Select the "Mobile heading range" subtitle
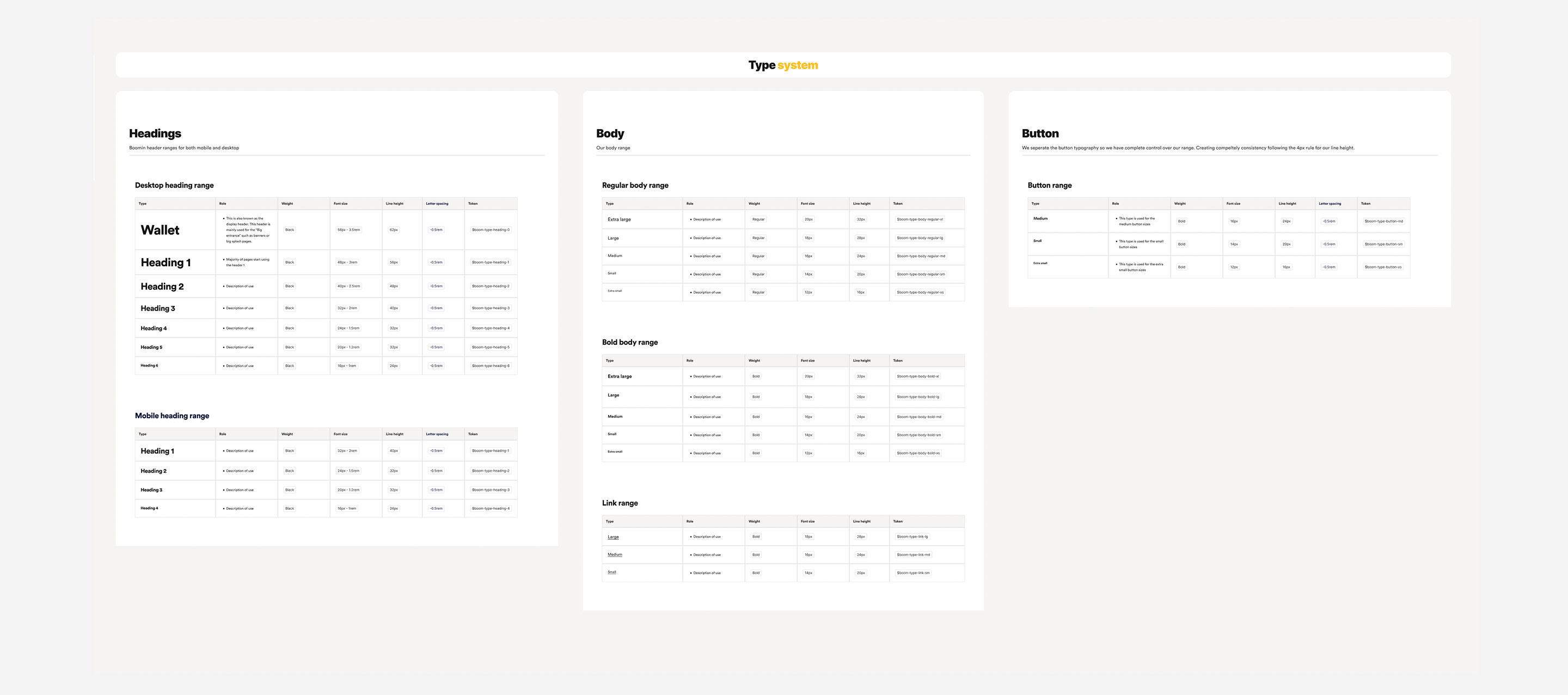The width and height of the screenshot is (1568, 695). point(171,416)
